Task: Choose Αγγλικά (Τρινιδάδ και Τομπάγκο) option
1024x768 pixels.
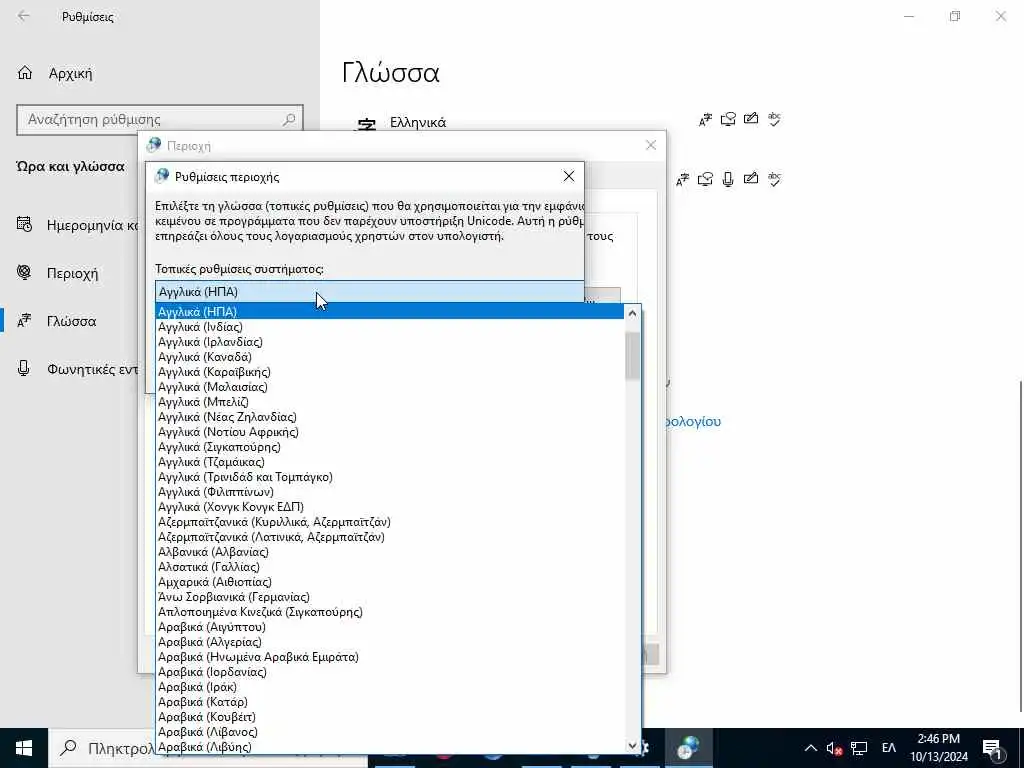Action: coord(390,477)
